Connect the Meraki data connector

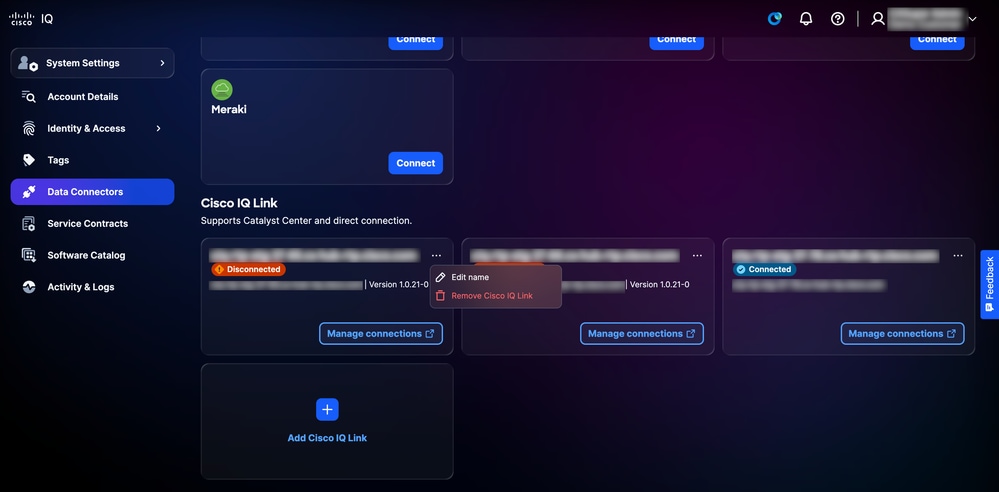pyautogui.click(x=415, y=163)
